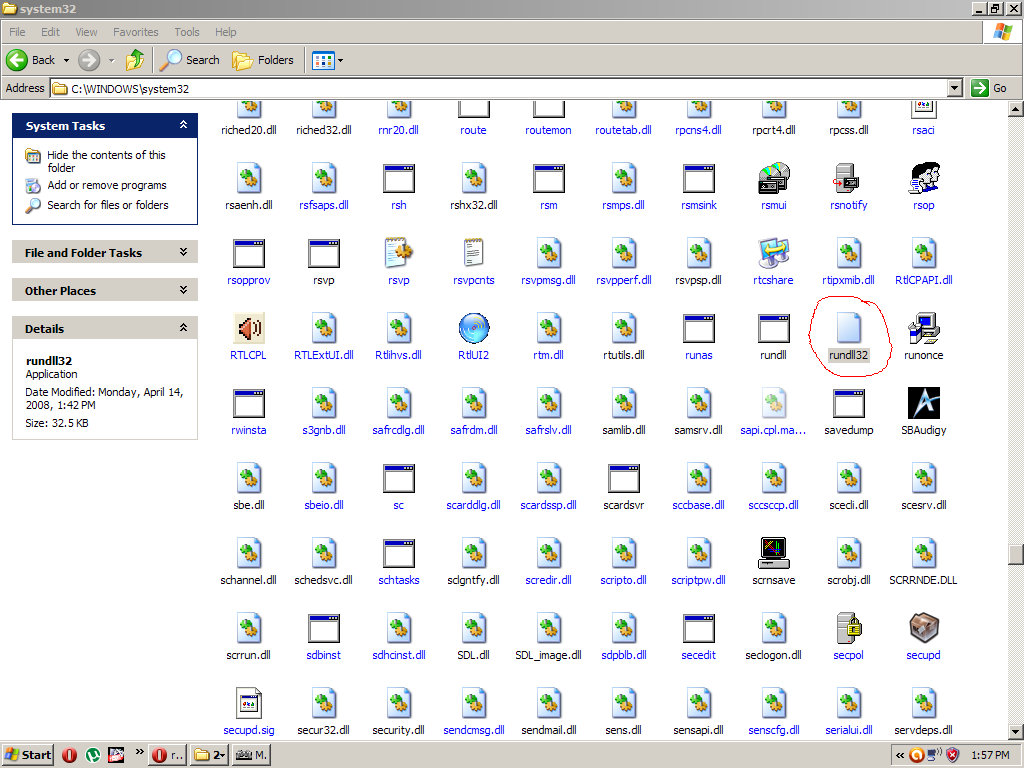
Task: Open the Favorites menu
Action: click(x=136, y=32)
